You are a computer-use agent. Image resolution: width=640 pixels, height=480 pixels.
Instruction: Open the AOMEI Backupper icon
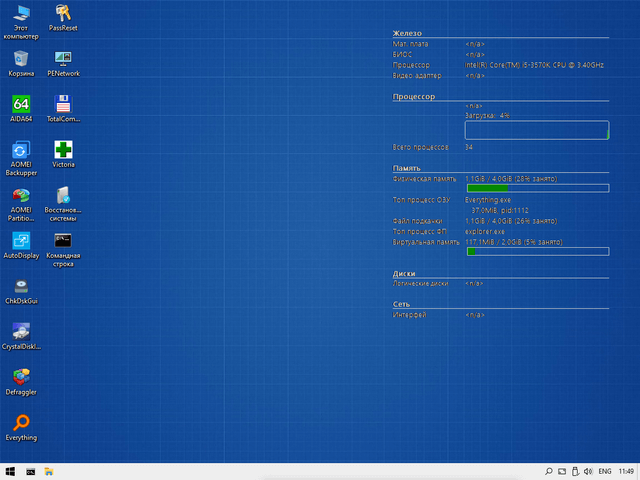(x=21, y=151)
